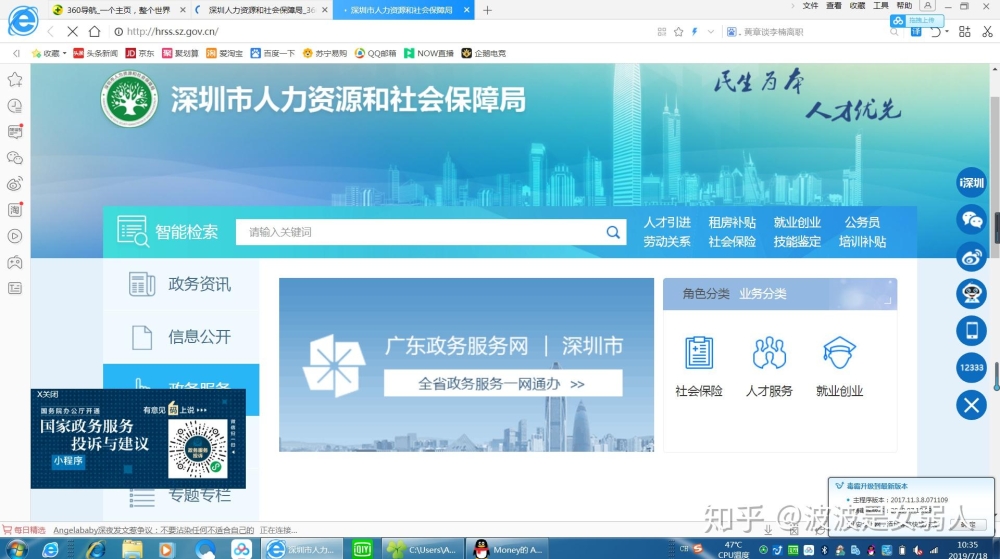Image resolution: width=1000 pixels, height=559 pixels.
Task: Toggle speed mode lightning icon
Action: [x=695, y=31]
